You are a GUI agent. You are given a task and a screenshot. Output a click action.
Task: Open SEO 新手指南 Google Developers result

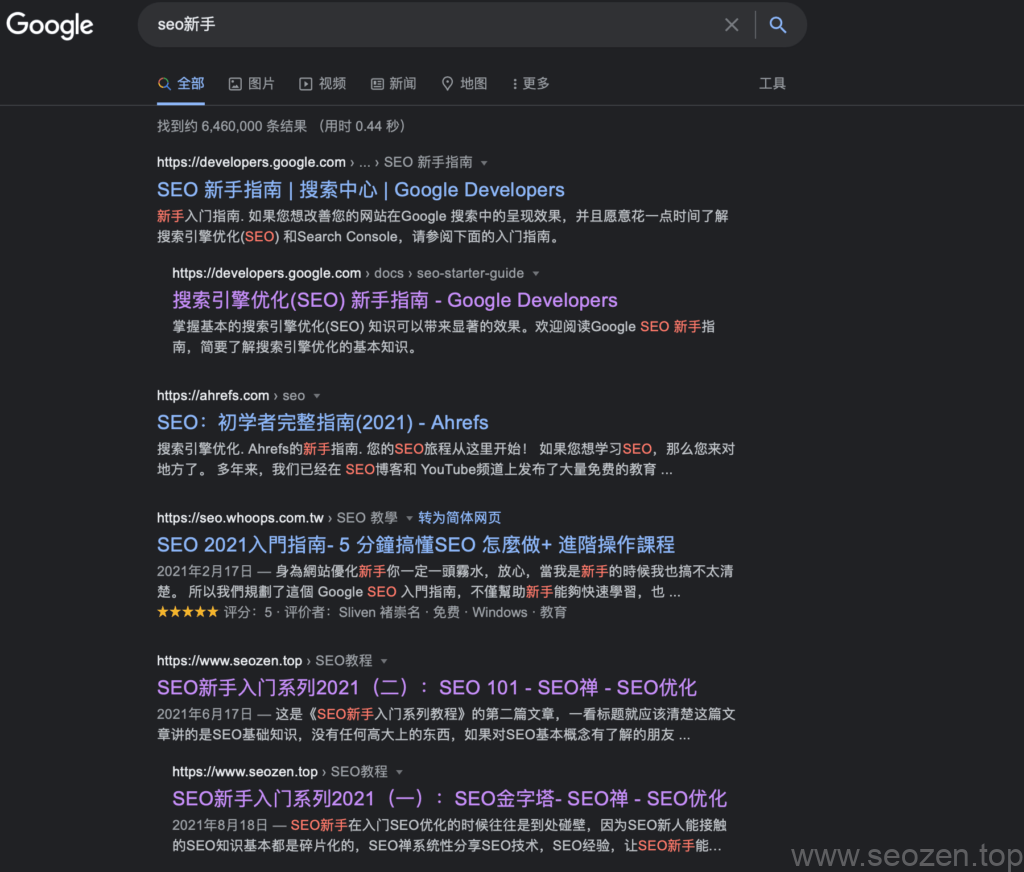tap(360, 190)
